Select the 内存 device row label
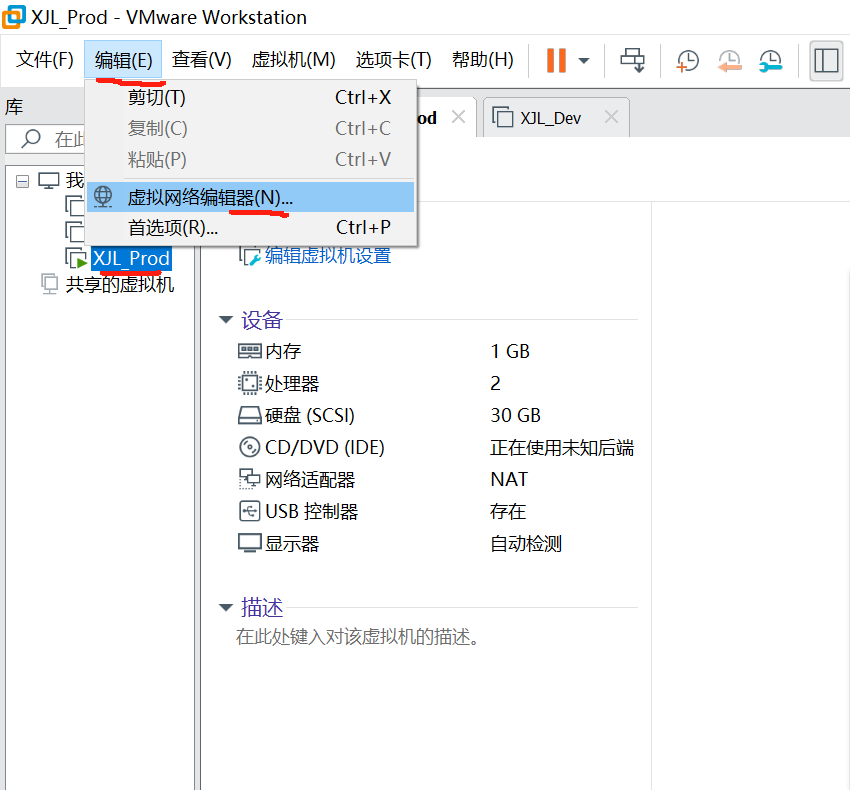The image size is (850, 790). [x=283, y=351]
